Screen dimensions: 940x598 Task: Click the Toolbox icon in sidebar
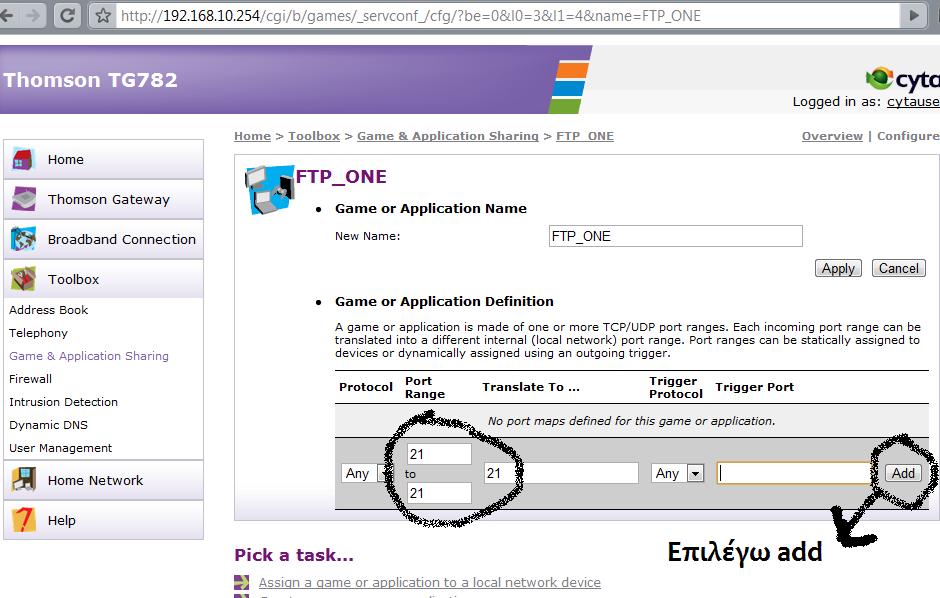(x=23, y=279)
